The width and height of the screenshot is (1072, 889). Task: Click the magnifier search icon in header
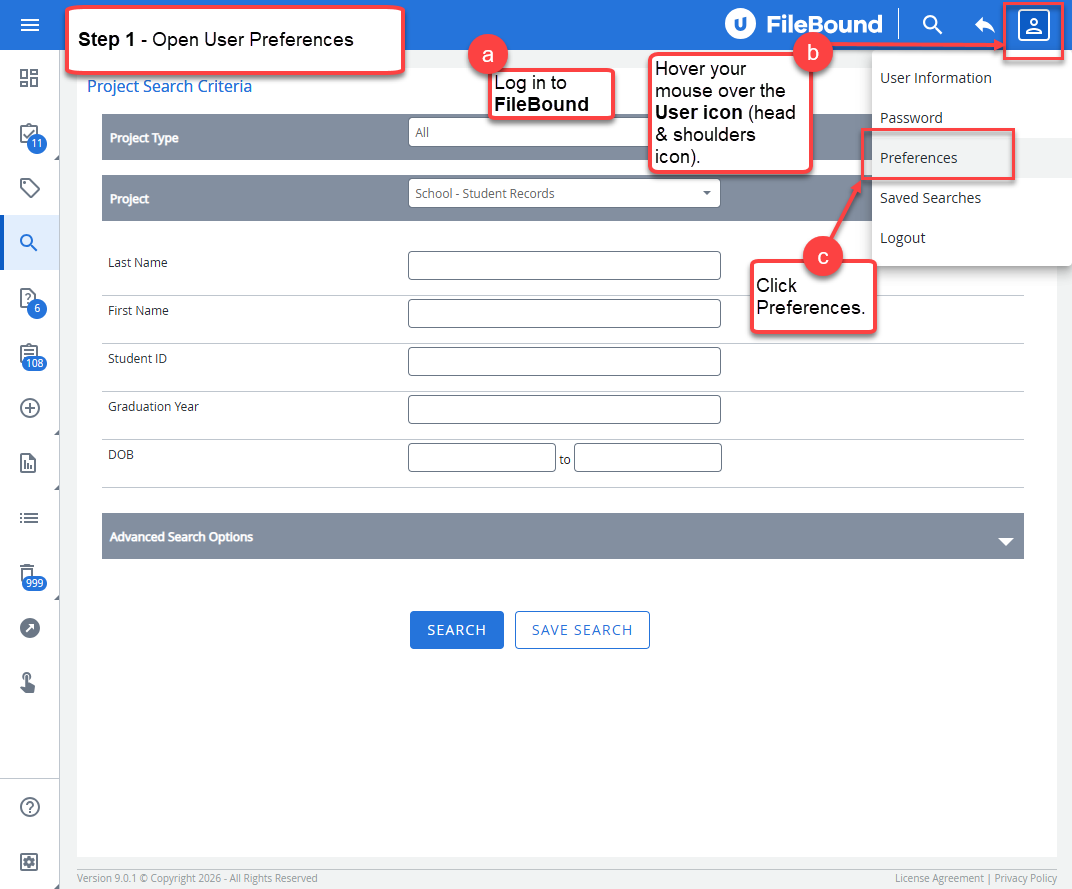(x=932, y=25)
